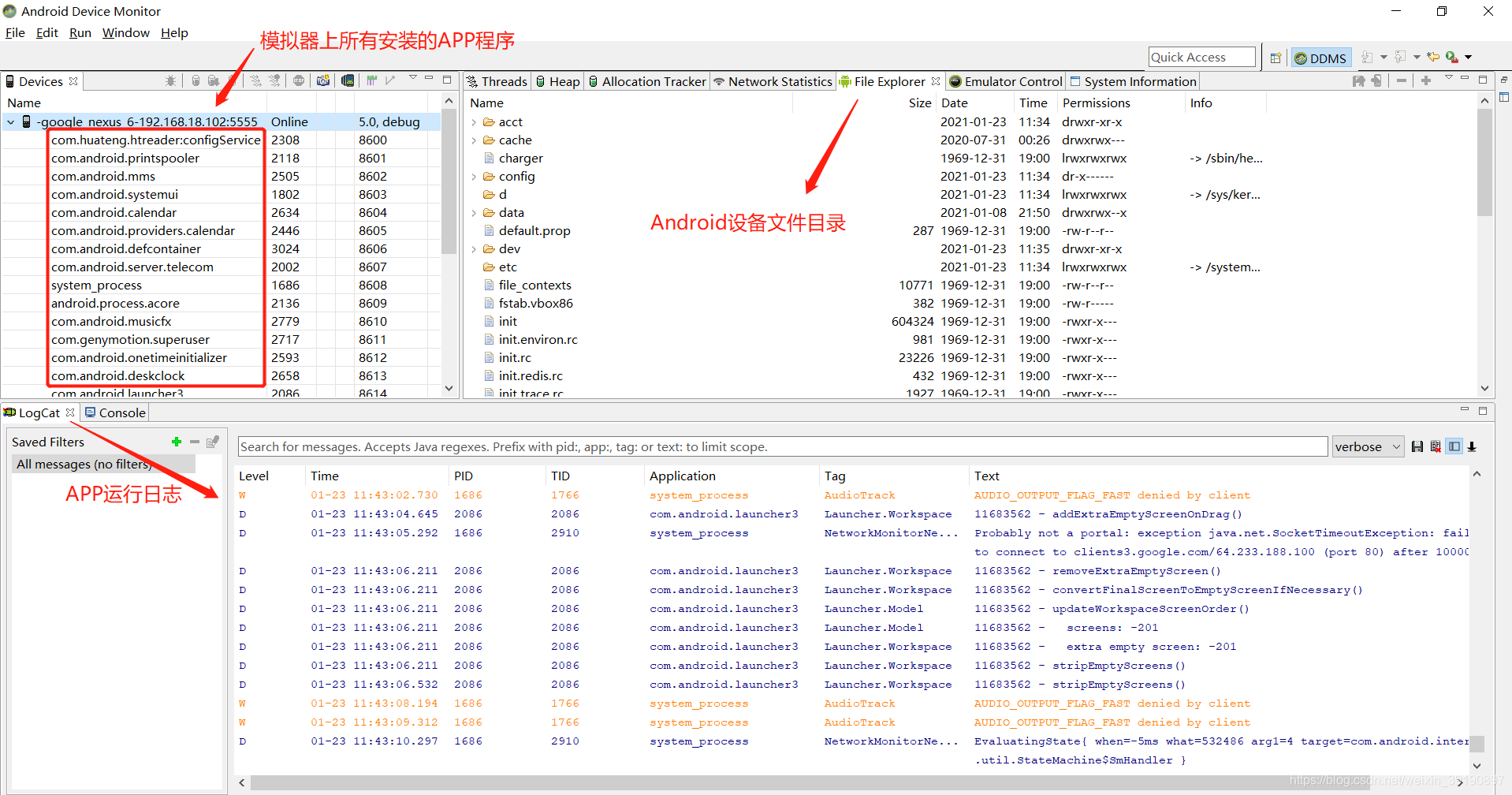Image resolution: width=1512 pixels, height=795 pixels.
Task: Add a new logcat filter with green plus
Action: (177, 442)
